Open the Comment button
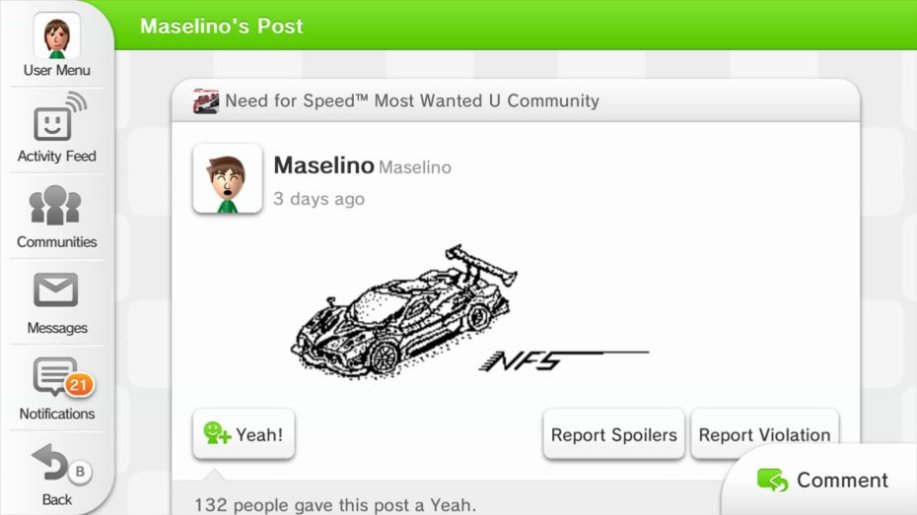The height and width of the screenshot is (515, 917). [821, 481]
